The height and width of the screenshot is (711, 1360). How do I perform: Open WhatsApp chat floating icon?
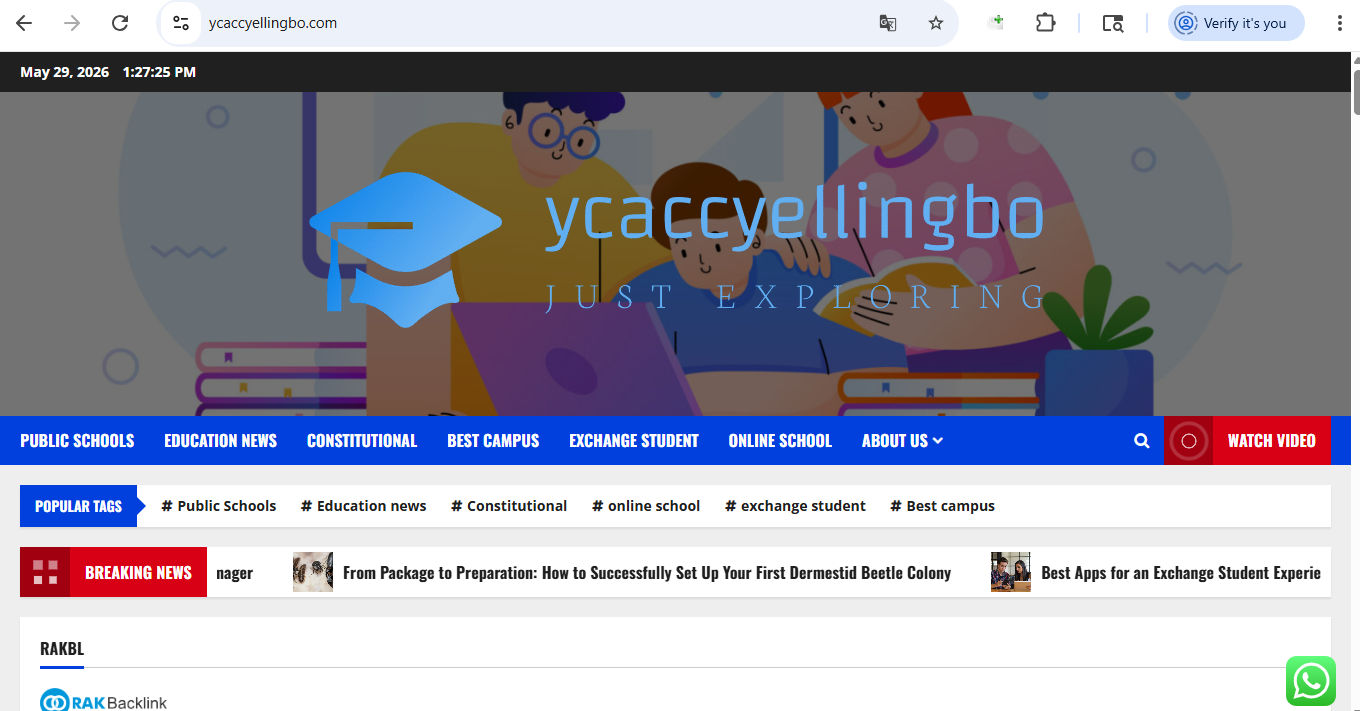pyautogui.click(x=1311, y=681)
